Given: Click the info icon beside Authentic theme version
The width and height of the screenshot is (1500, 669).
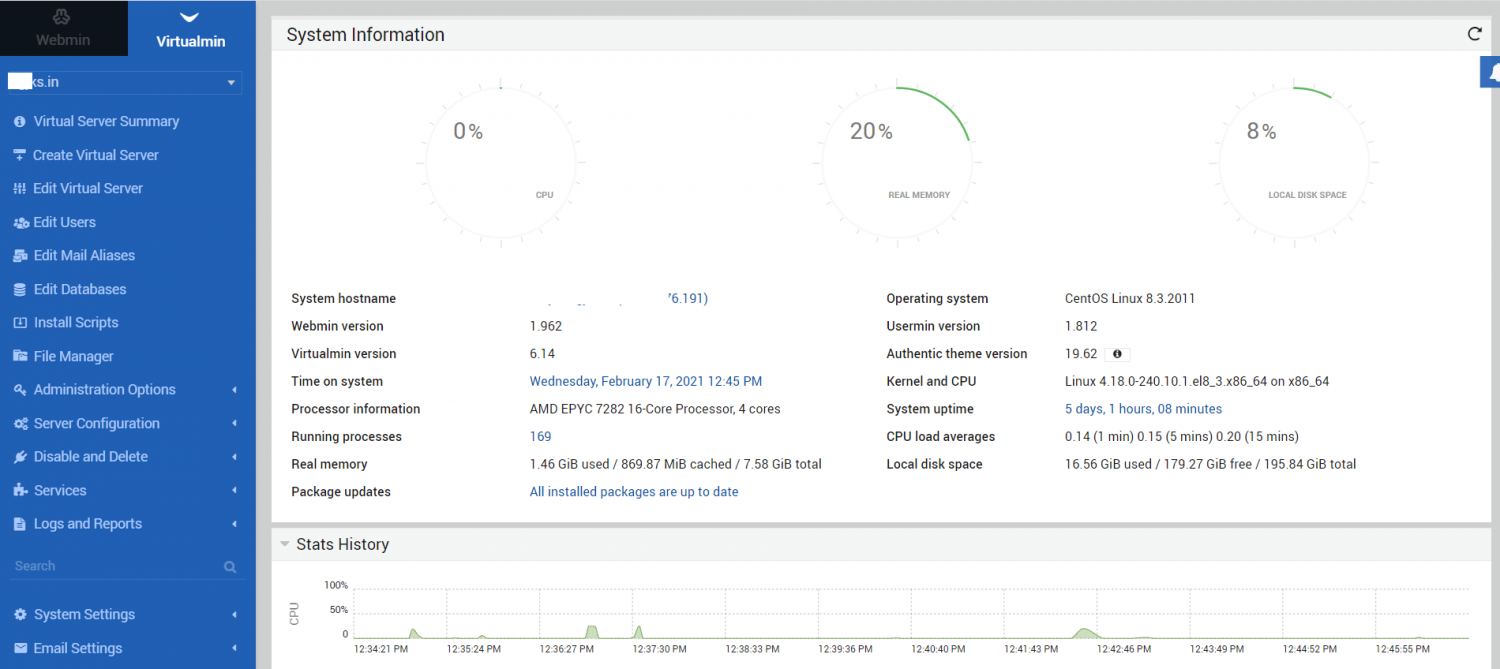Looking at the screenshot, I should pos(1118,353).
